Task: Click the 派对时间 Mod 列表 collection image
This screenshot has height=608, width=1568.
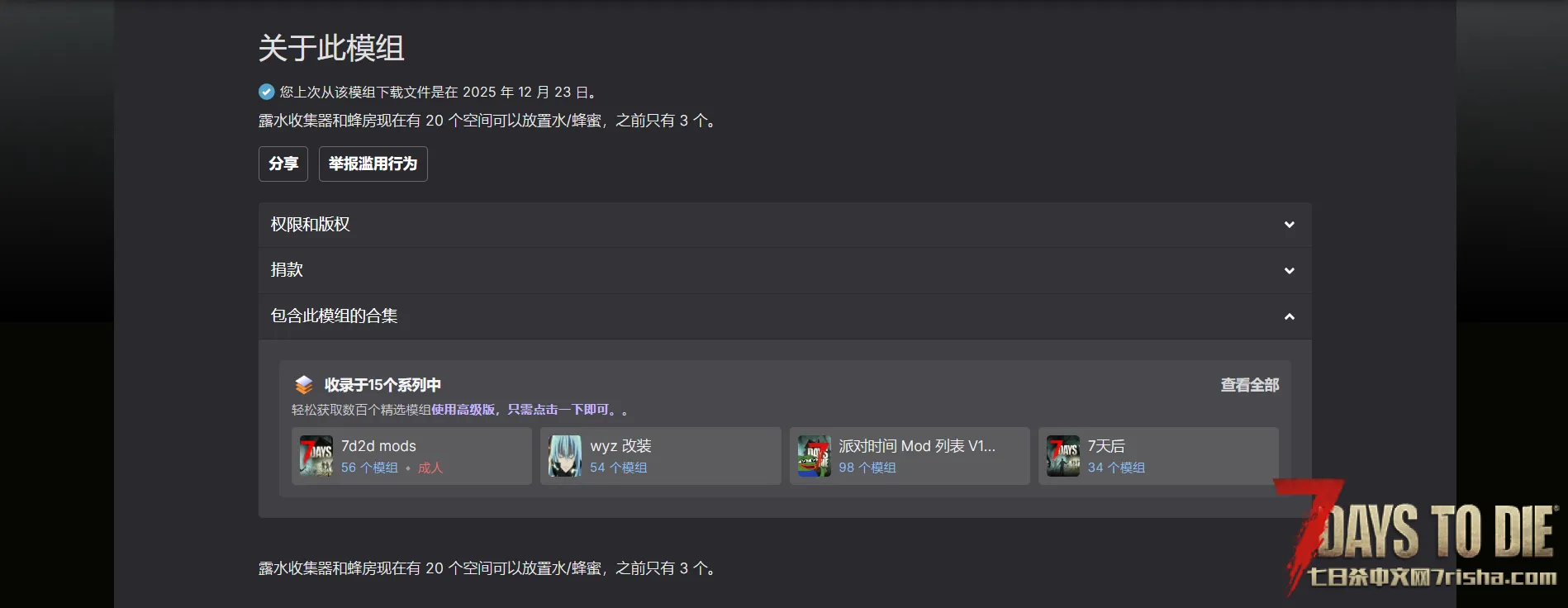Action: click(814, 456)
